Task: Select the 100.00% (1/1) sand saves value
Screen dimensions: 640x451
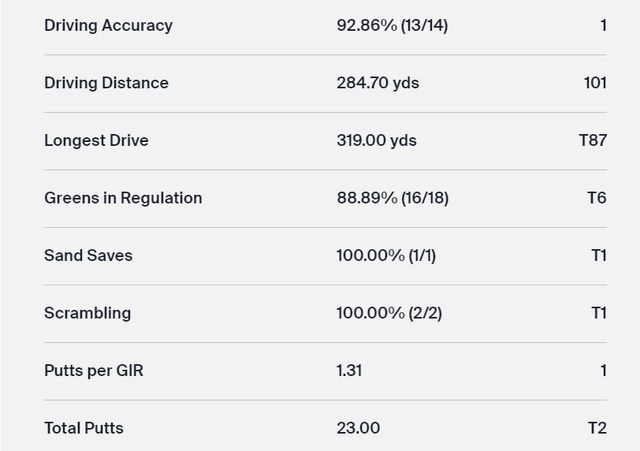Action: coord(386,255)
